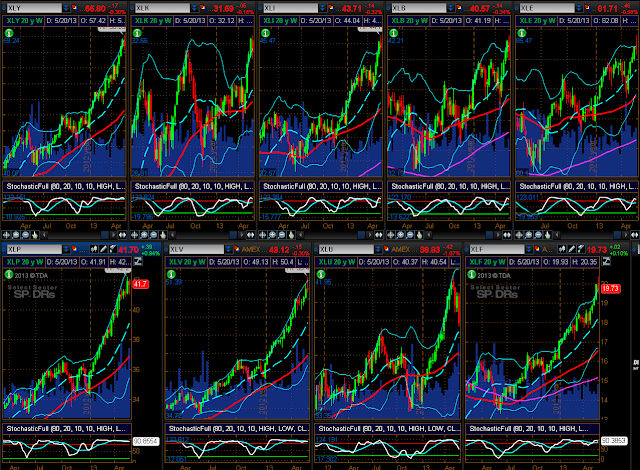Open the XLP symbol selector dropdown
The width and height of the screenshot is (640, 470).
click(67, 249)
